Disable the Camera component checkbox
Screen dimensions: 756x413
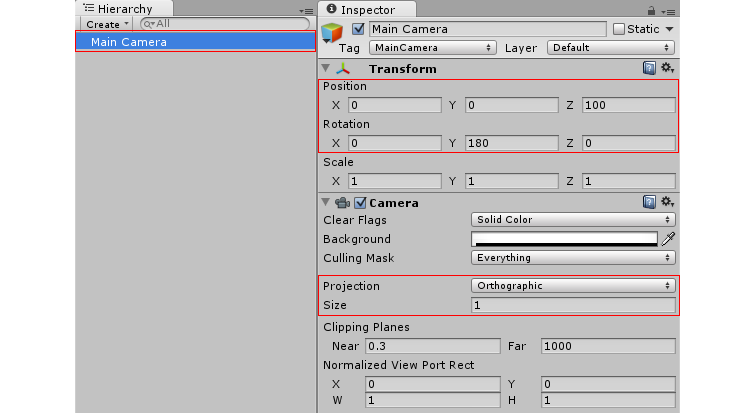tap(360, 203)
